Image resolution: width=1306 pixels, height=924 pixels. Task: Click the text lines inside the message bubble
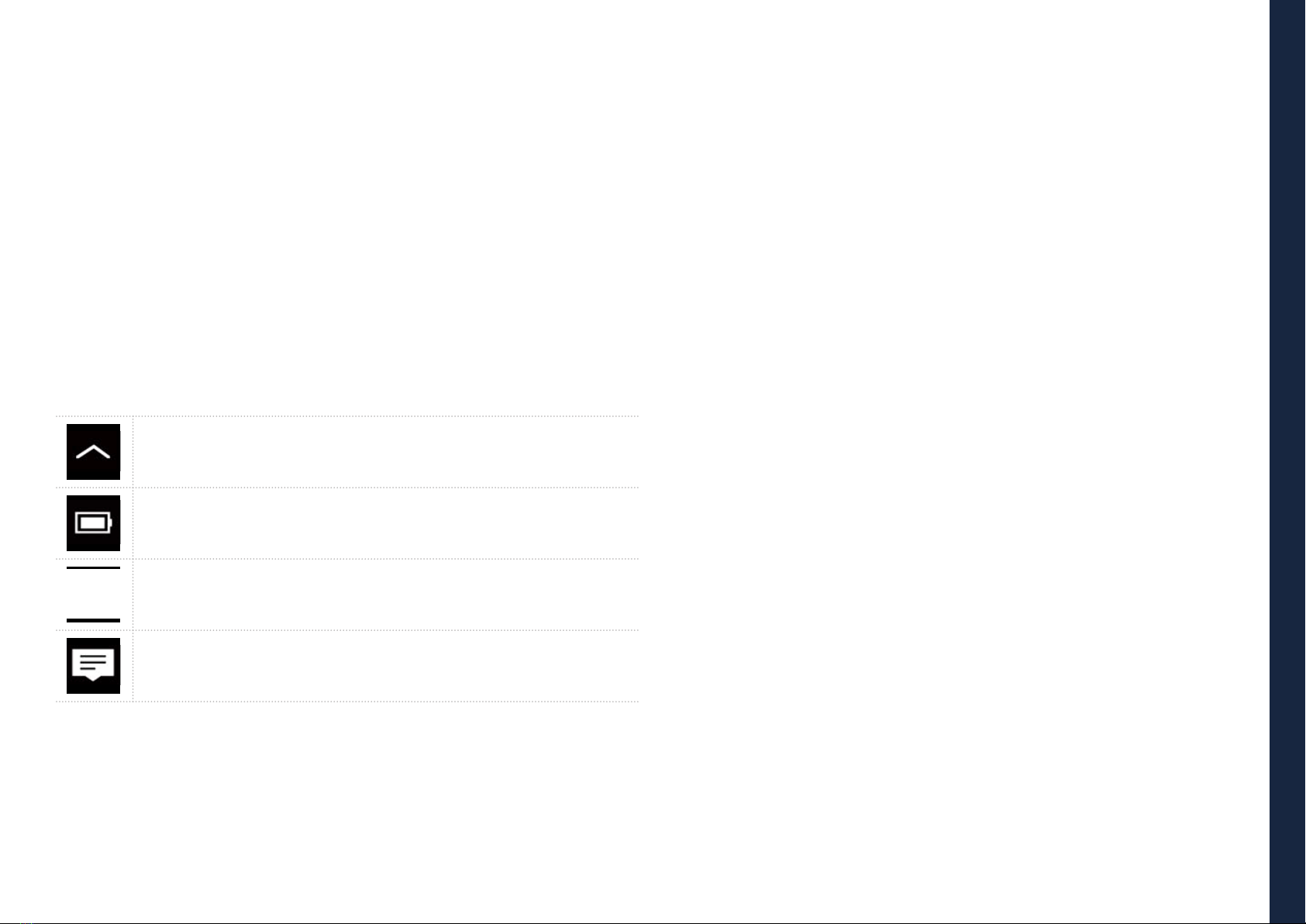(93, 663)
